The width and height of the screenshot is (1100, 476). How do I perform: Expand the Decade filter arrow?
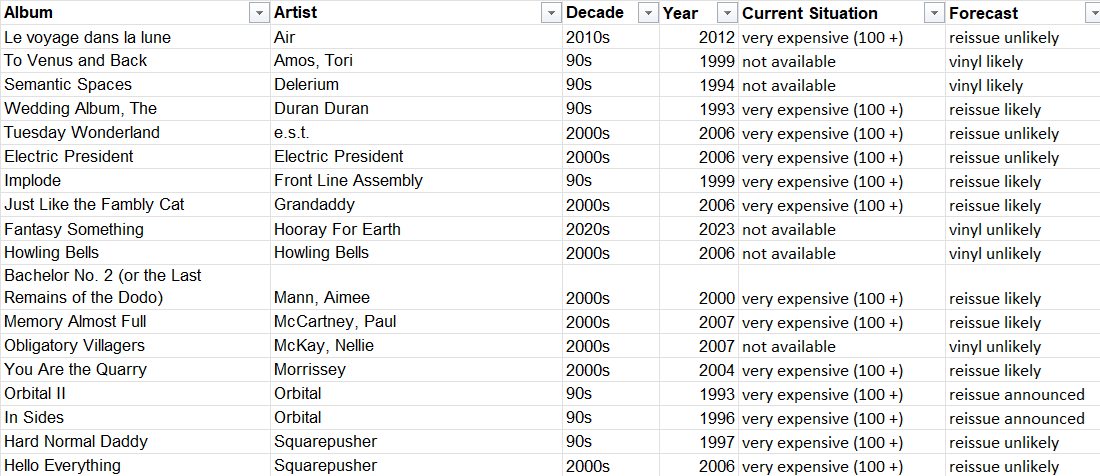647,13
